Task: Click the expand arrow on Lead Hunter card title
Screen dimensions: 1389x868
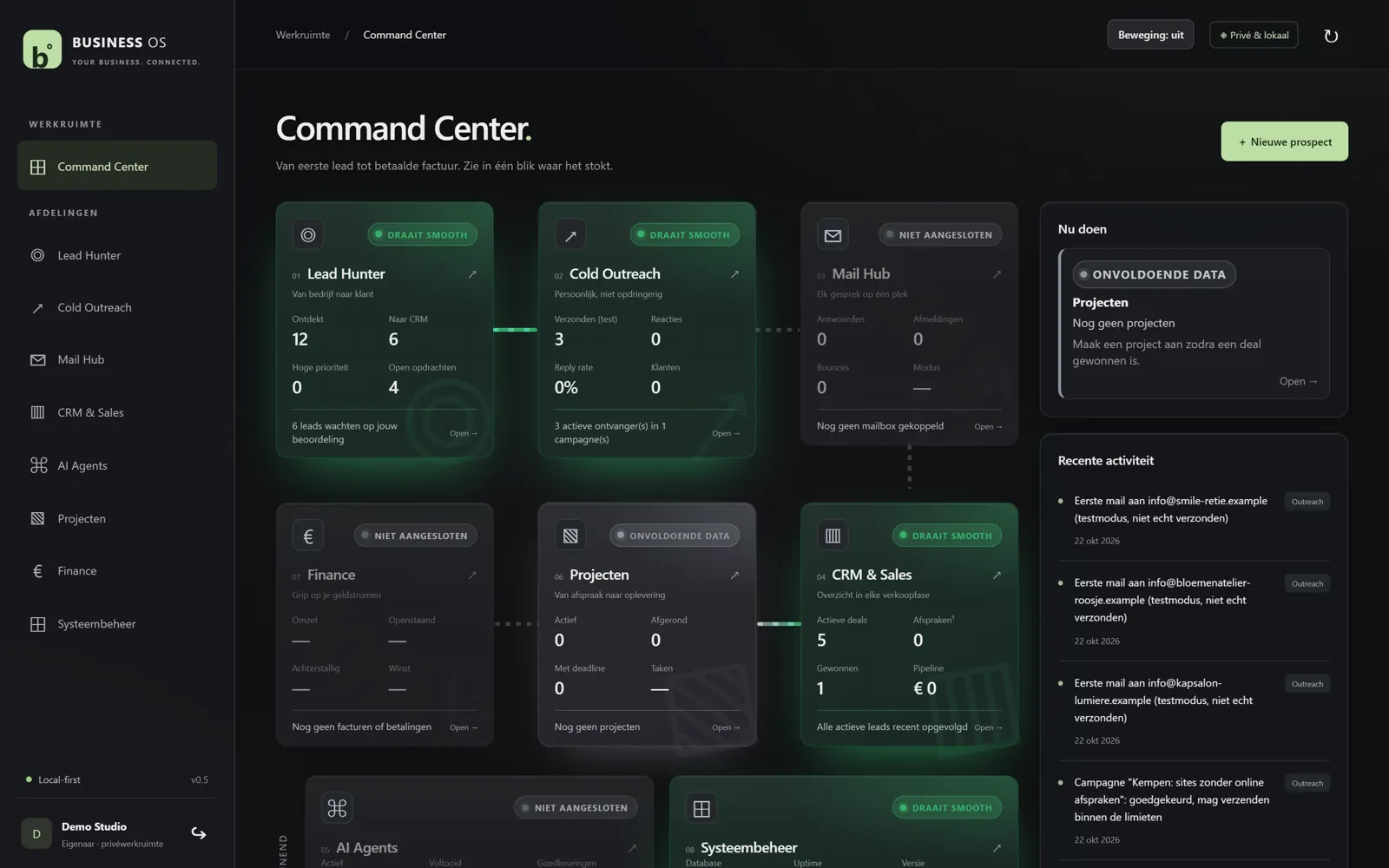Action: click(x=472, y=274)
